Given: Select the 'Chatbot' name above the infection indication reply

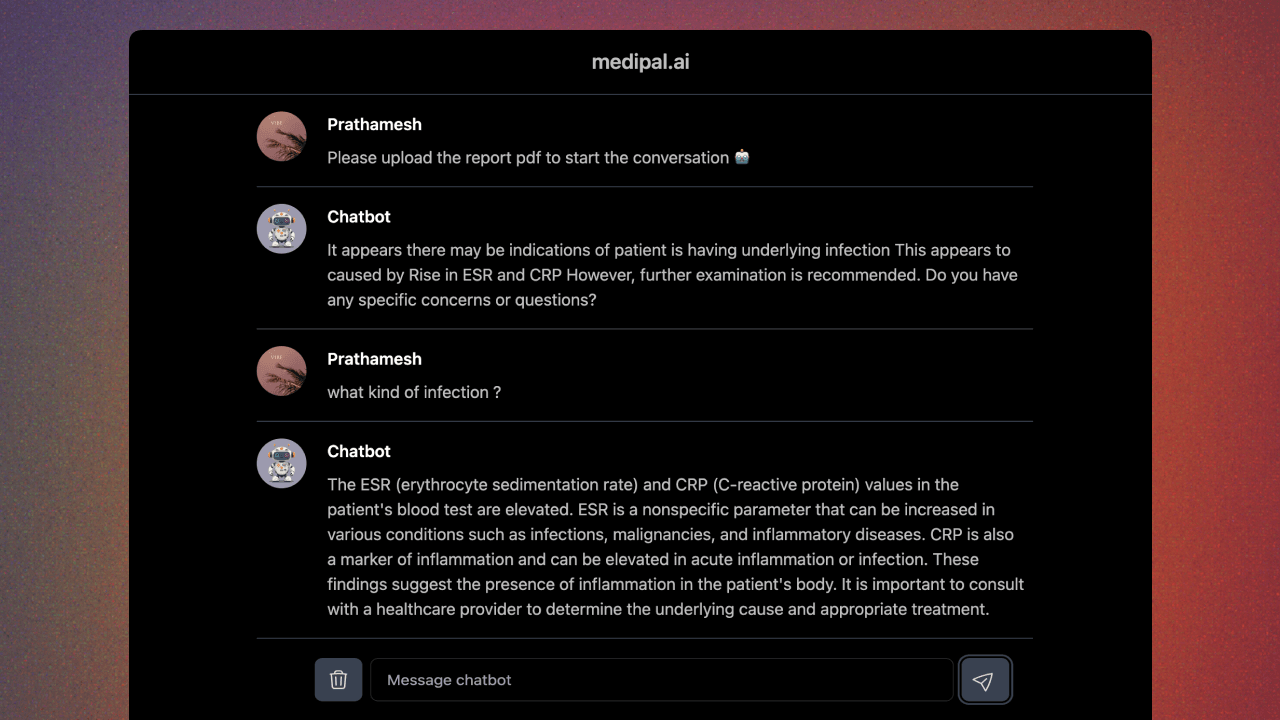Looking at the screenshot, I should [x=359, y=217].
